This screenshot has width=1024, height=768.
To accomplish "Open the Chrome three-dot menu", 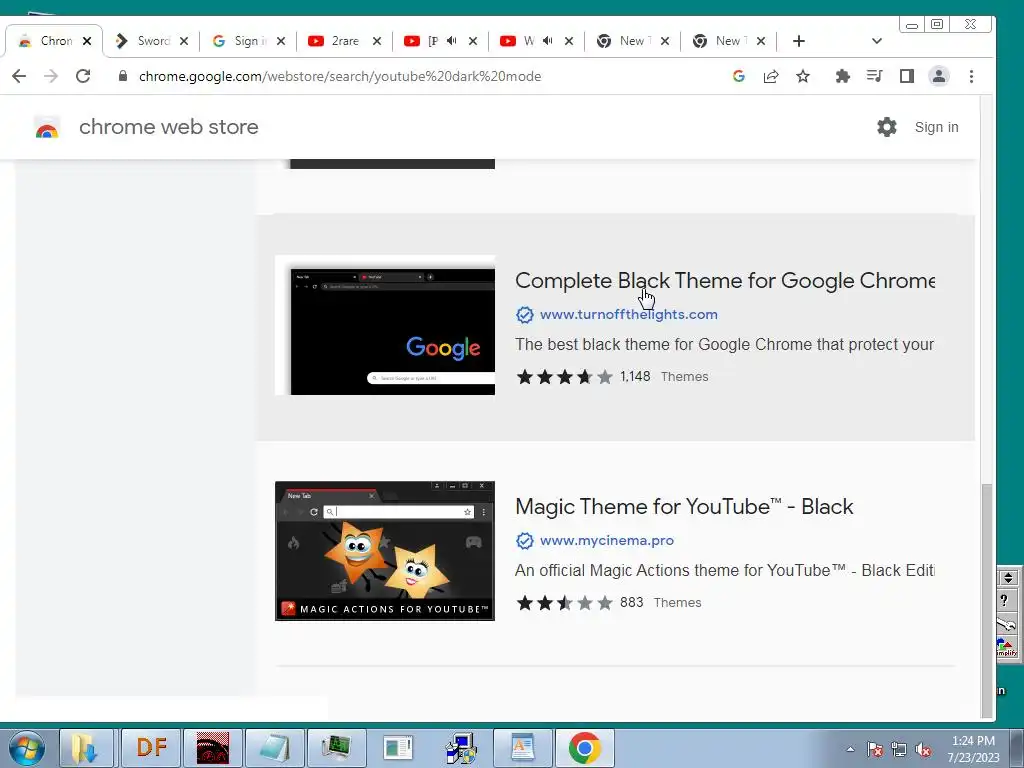I will (x=971, y=76).
